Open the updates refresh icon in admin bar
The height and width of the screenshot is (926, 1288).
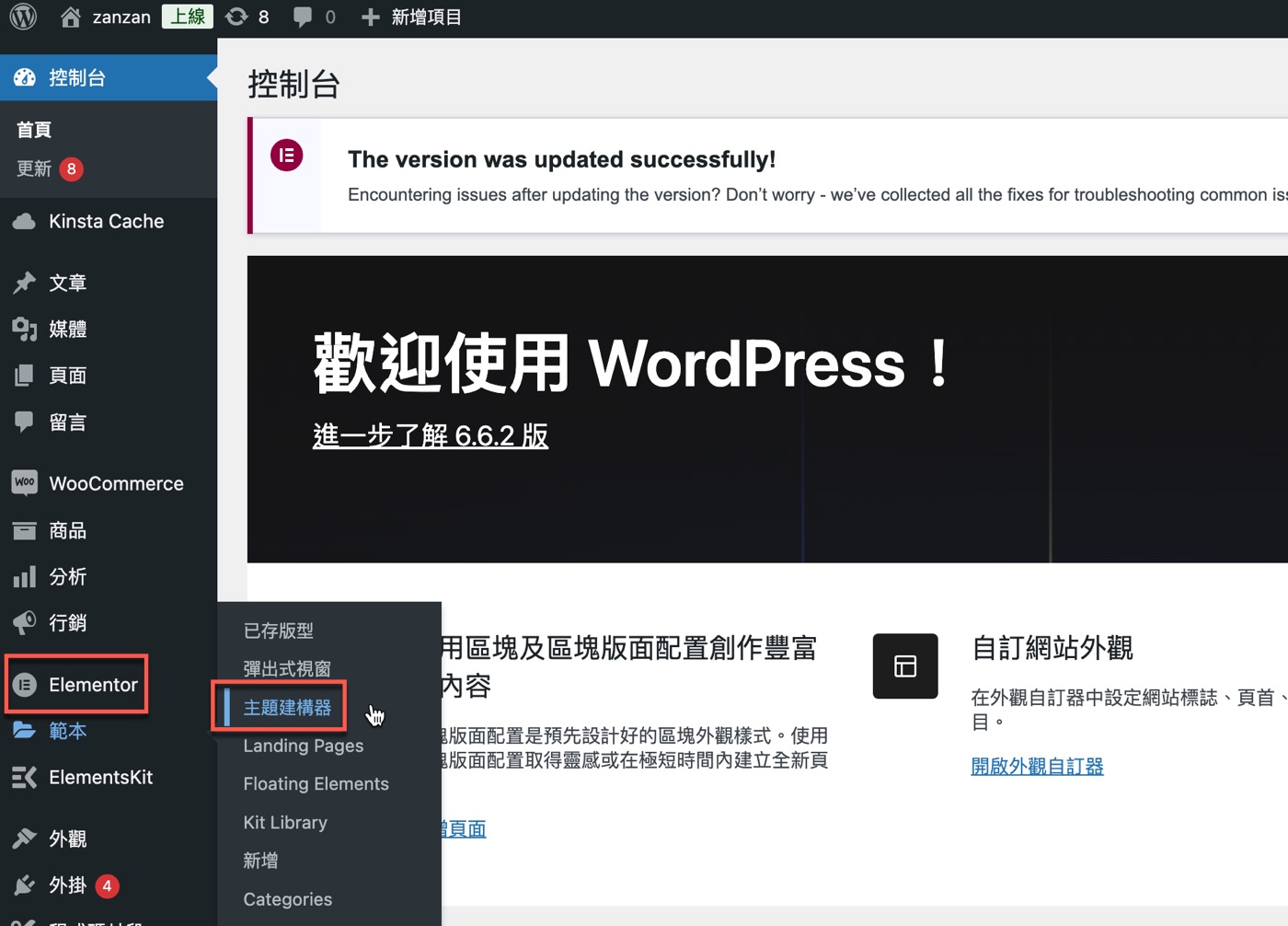click(236, 17)
